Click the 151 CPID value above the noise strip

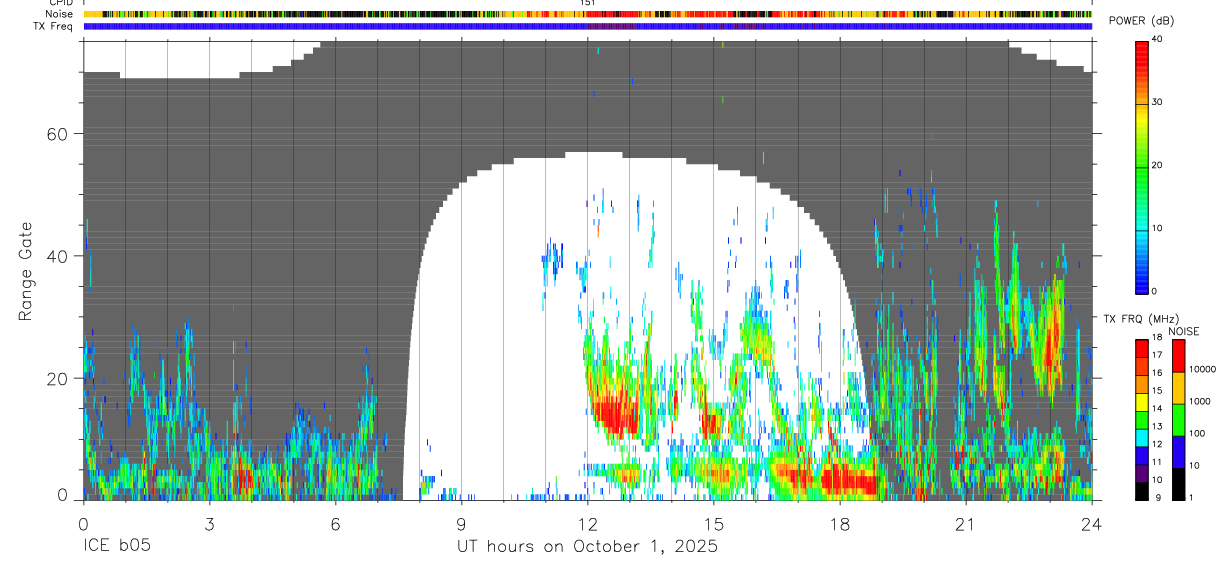587,3
